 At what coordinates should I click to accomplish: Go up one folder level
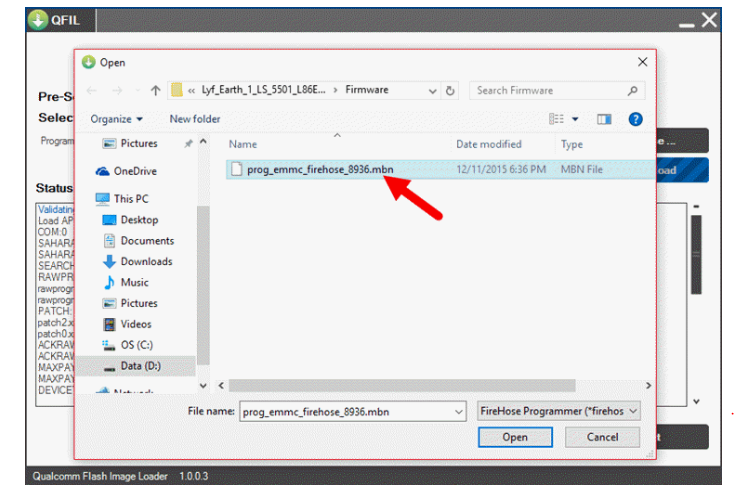(155, 90)
